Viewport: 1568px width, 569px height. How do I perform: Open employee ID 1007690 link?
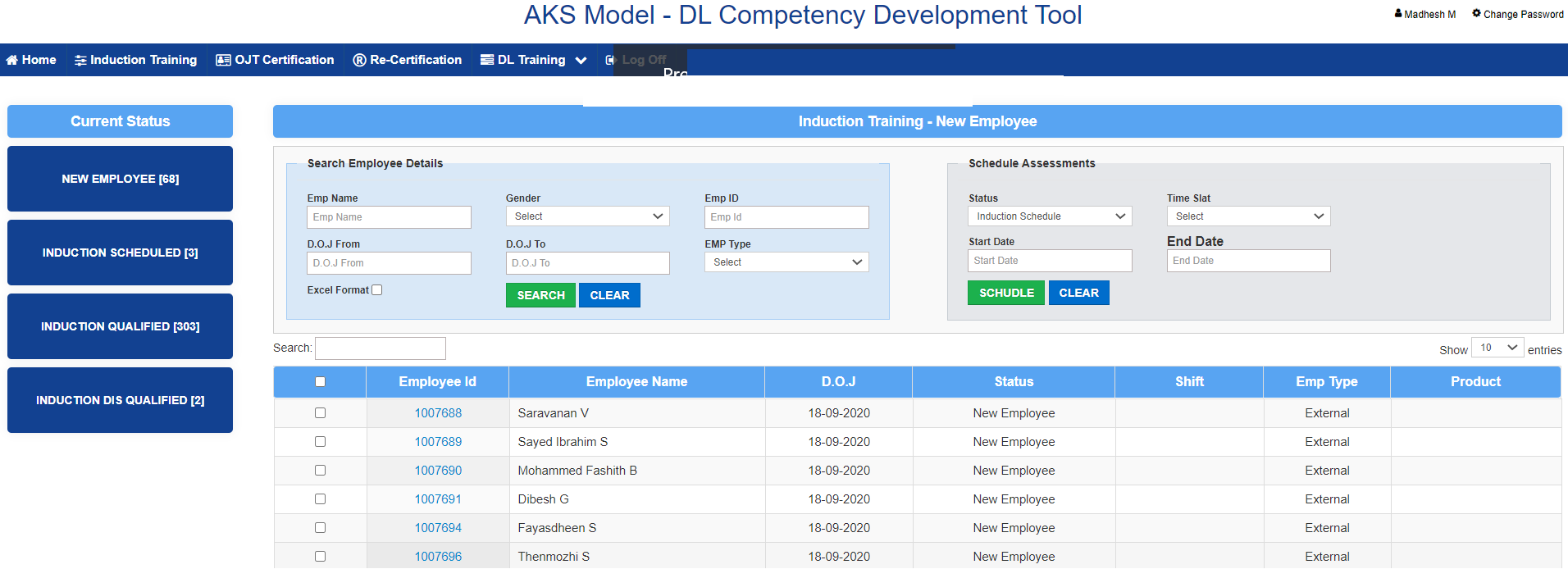[438, 471]
